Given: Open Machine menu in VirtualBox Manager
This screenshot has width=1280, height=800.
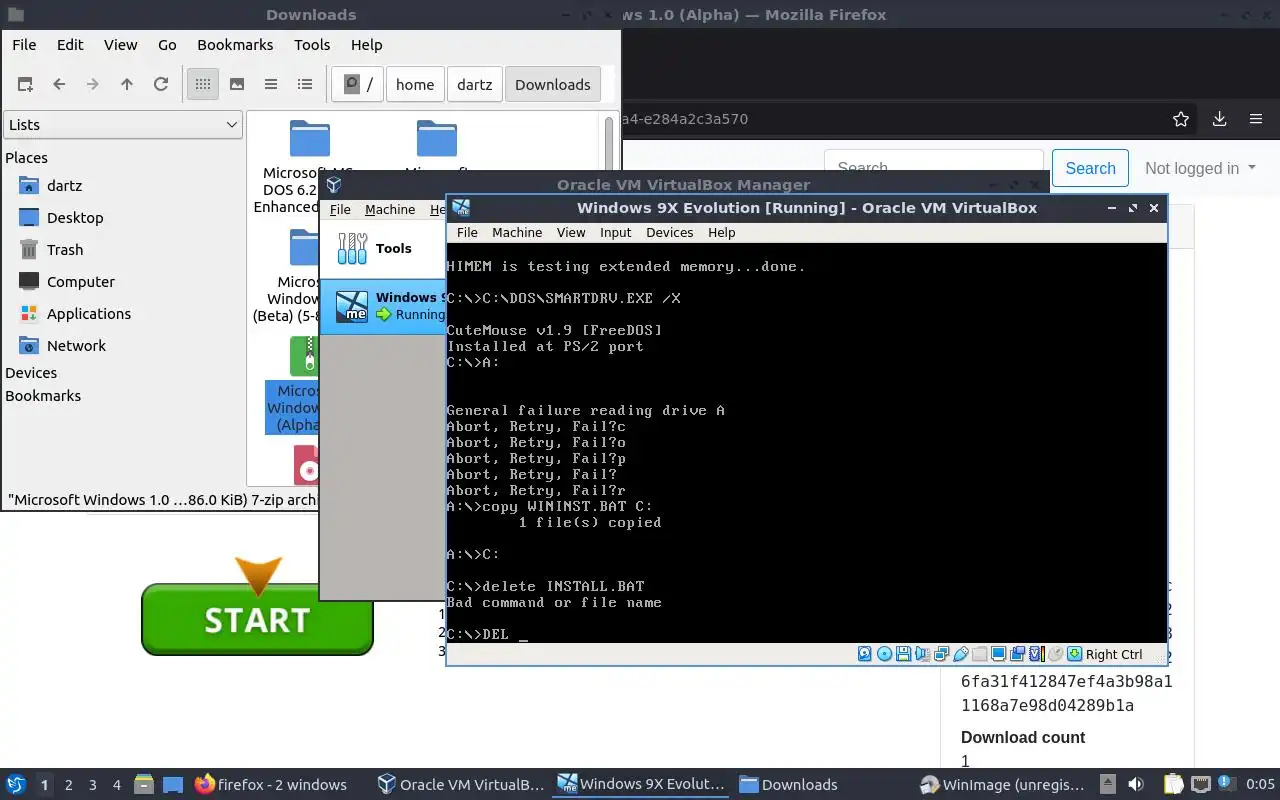Looking at the screenshot, I should point(390,209).
